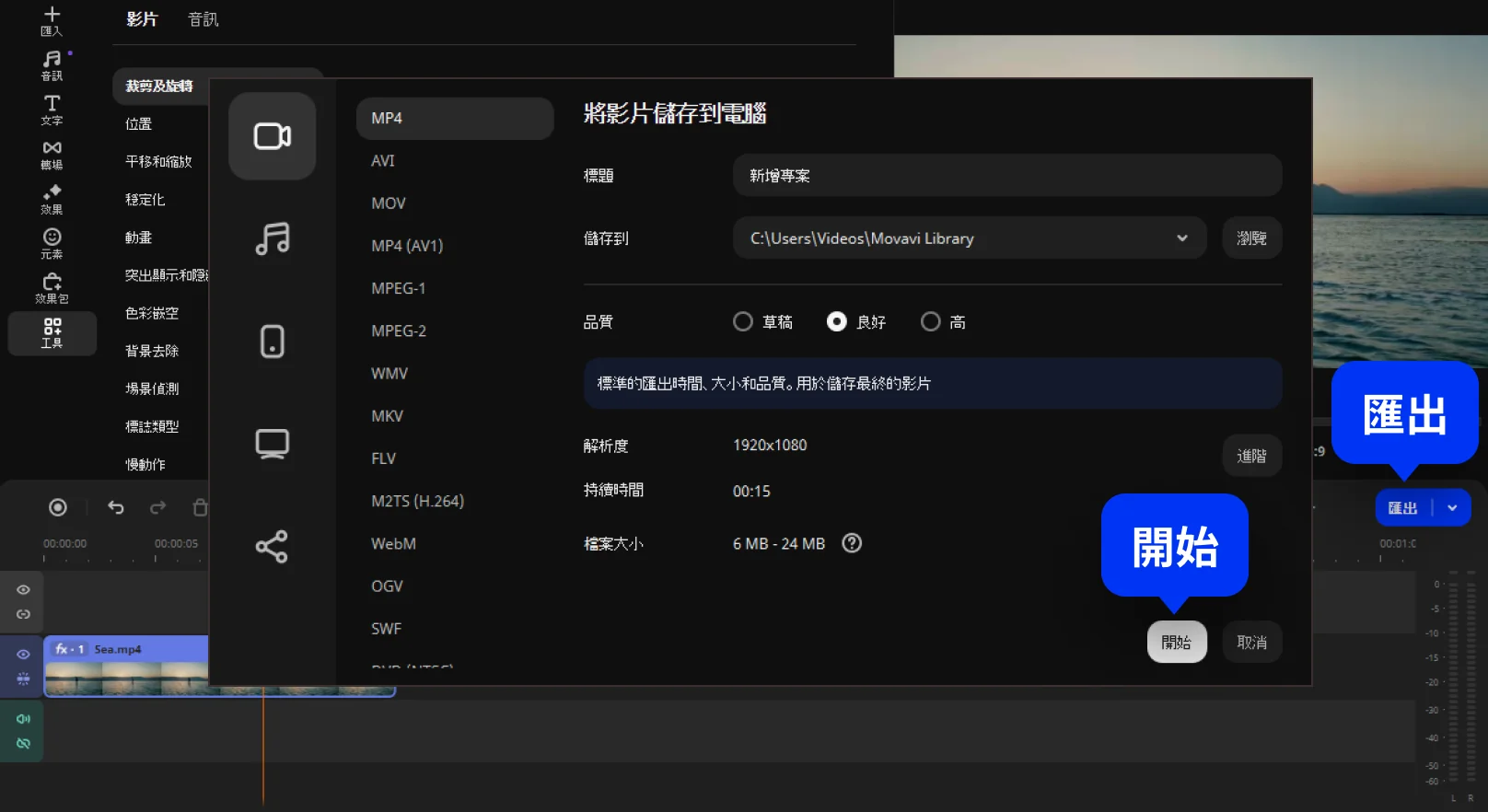This screenshot has height=812, width=1488.
Task: Choose MP4 format in the list
Action: [x=455, y=119]
